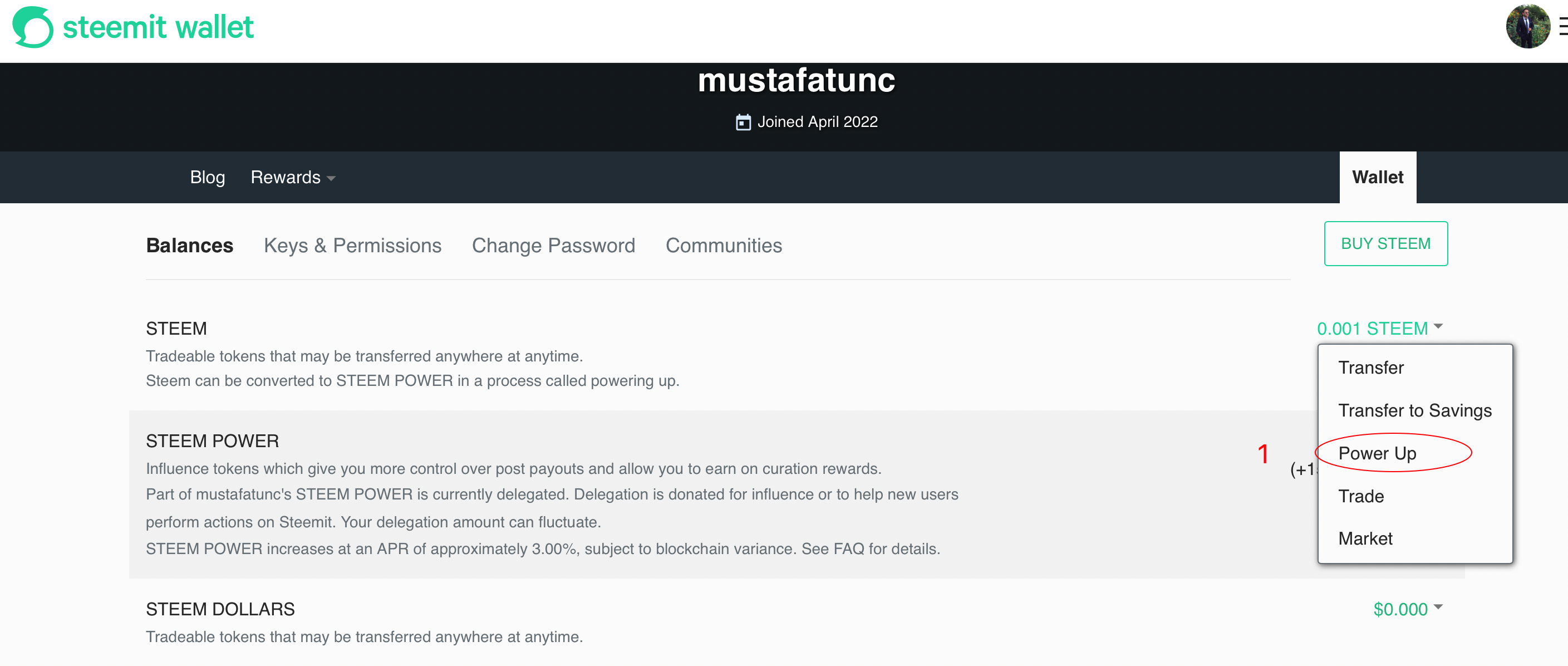Go to the Communities tab
The width and height of the screenshot is (1568, 666).
723,246
